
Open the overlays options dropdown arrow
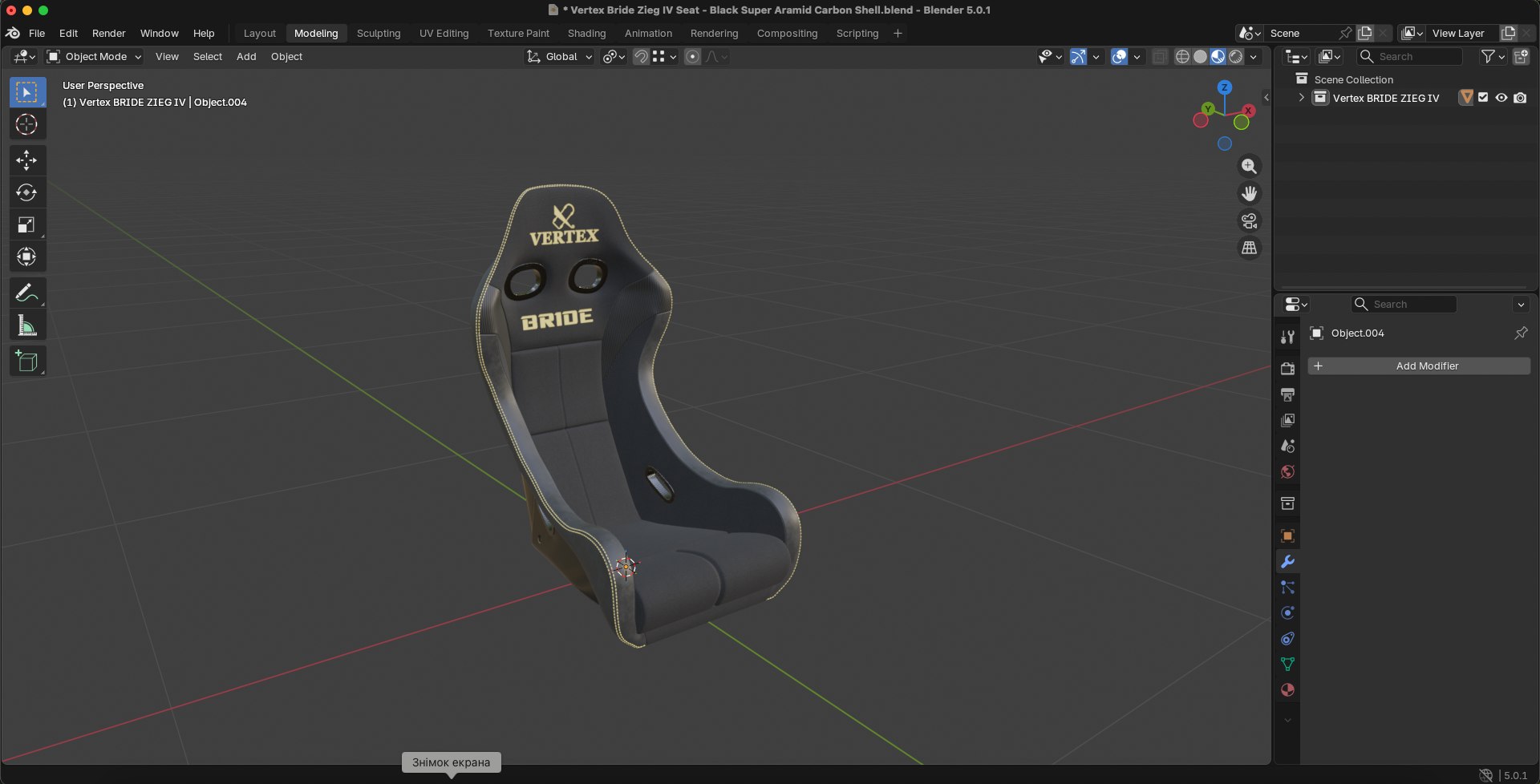[x=1137, y=56]
